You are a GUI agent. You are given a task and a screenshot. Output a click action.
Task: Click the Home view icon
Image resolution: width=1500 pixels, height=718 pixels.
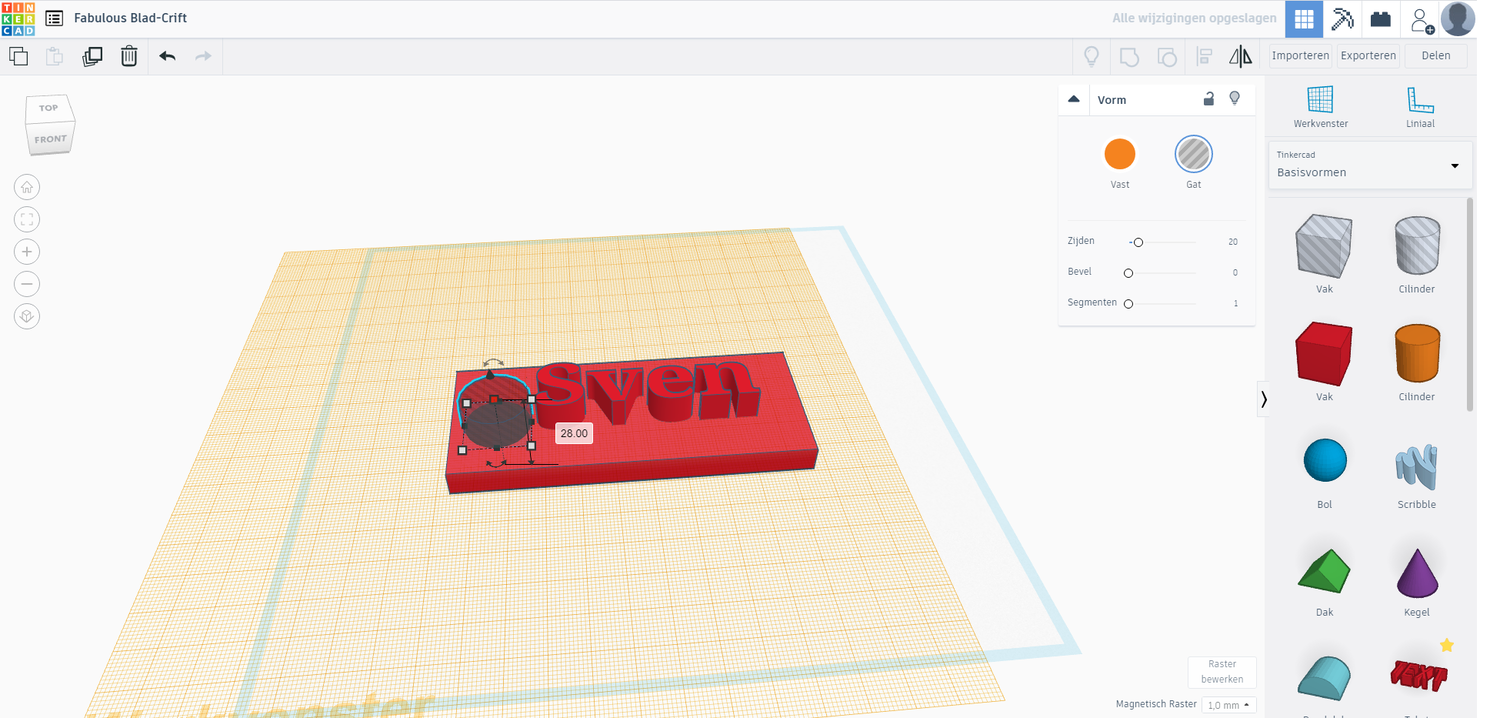pos(27,187)
